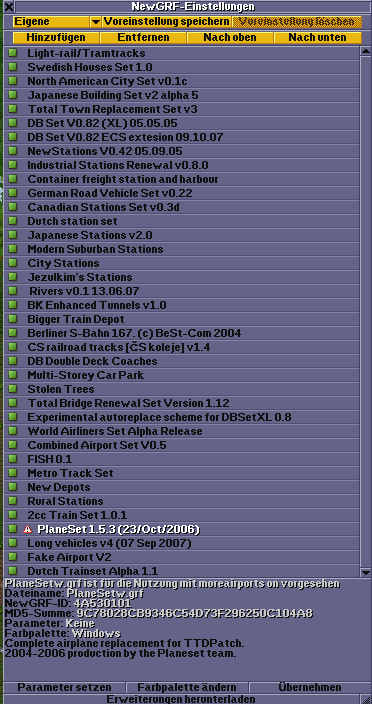The width and height of the screenshot is (372, 704).
Task: Select DB Set V0.82 ECS extesion row
Action: point(181,137)
